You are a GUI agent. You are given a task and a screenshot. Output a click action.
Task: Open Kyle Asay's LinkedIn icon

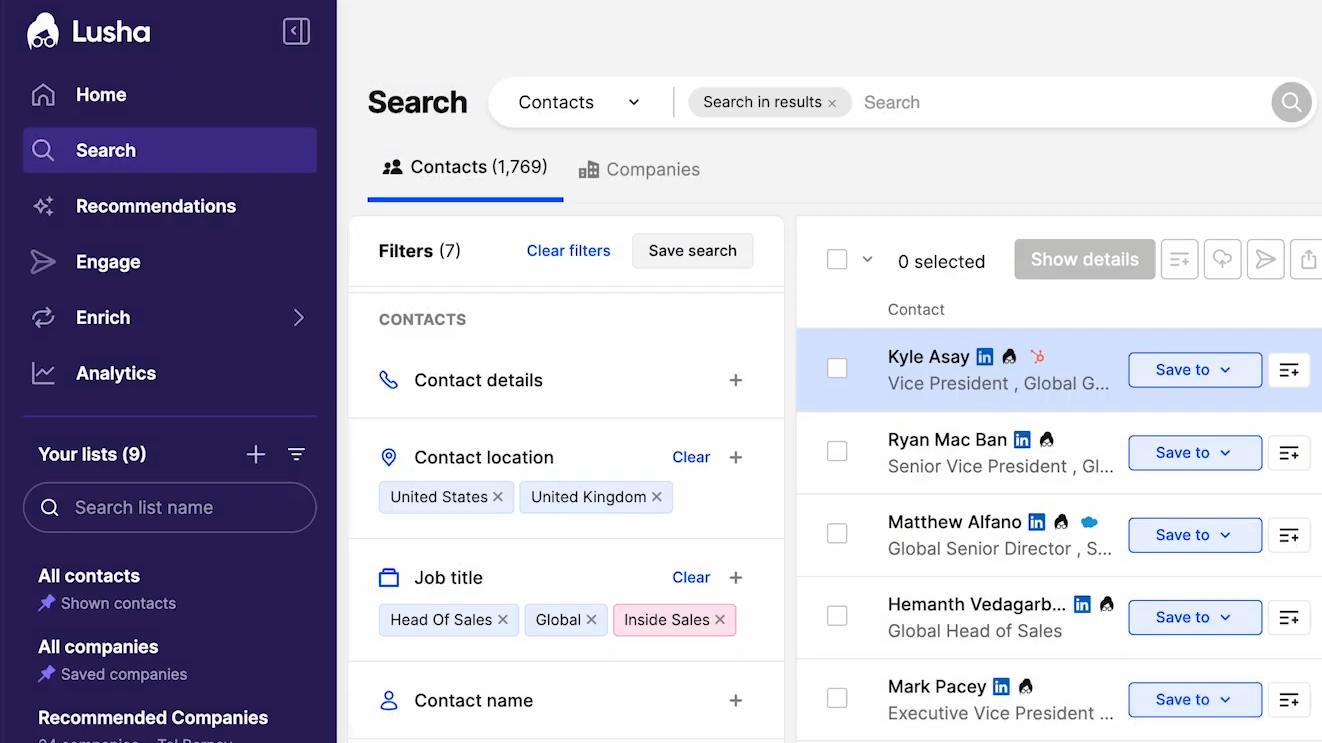985,356
